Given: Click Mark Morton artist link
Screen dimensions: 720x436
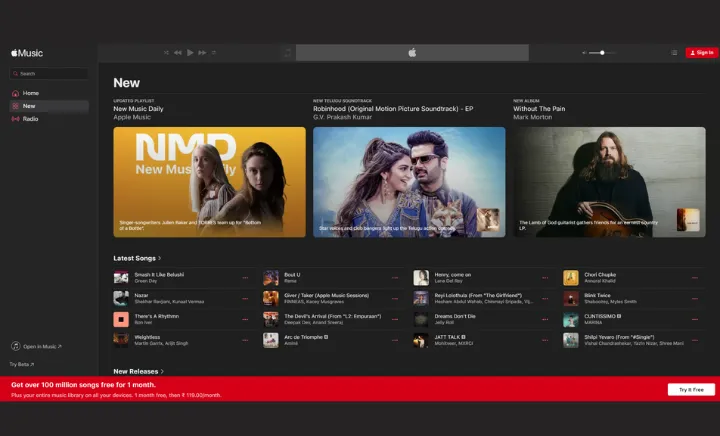Looking at the screenshot, I should click(533, 117).
